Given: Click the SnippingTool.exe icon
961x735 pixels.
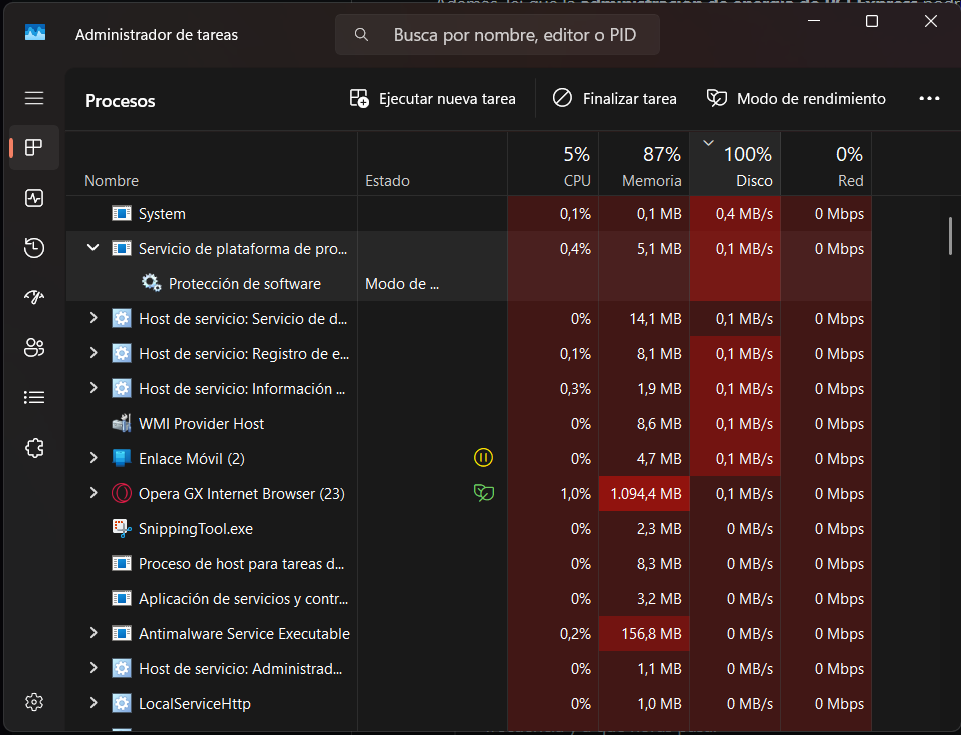Looking at the screenshot, I should point(122,528).
